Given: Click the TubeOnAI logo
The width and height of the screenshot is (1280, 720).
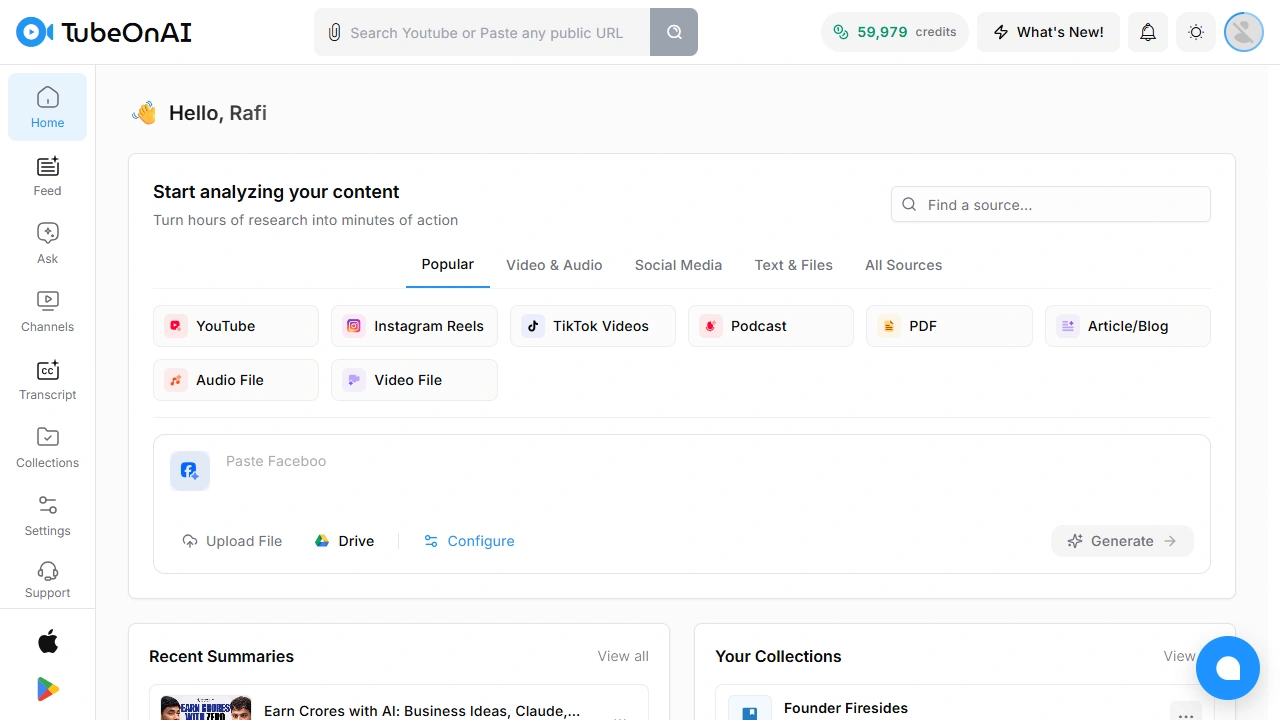Looking at the screenshot, I should click(x=104, y=32).
